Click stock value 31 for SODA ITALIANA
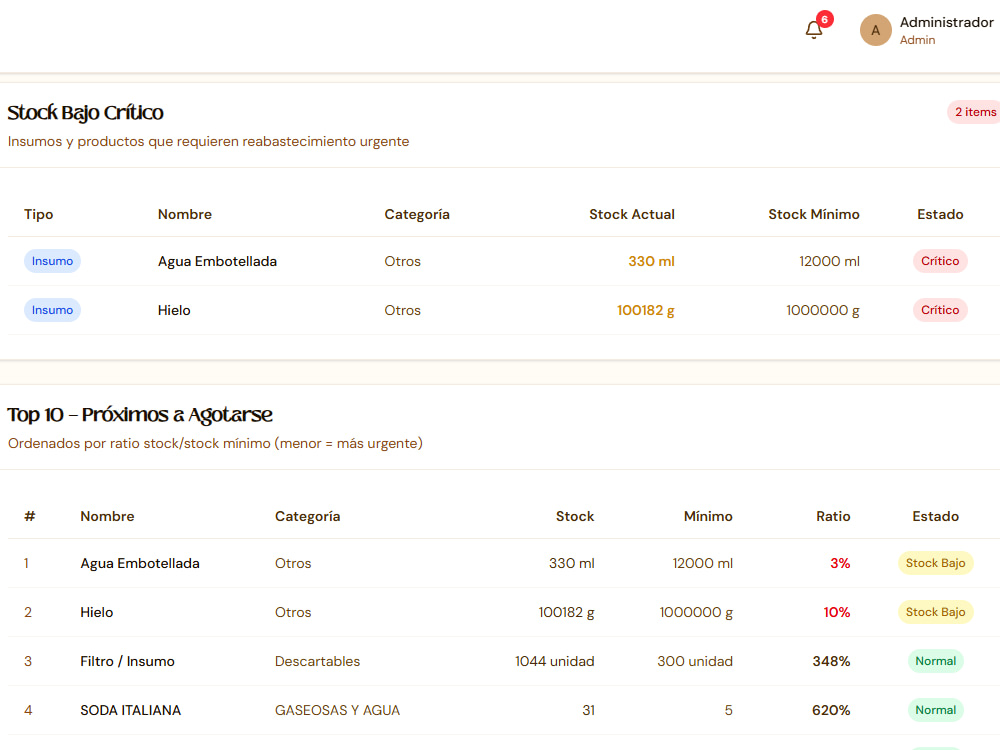 click(588, 710)
